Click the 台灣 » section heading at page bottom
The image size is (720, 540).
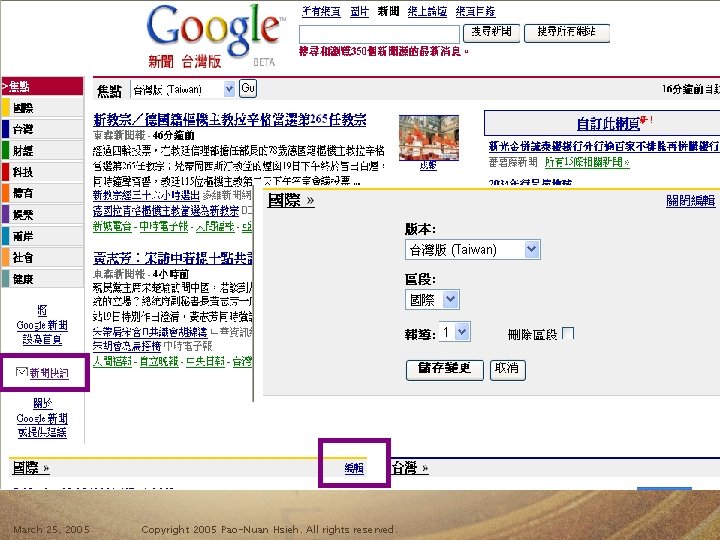coord(410,468)
